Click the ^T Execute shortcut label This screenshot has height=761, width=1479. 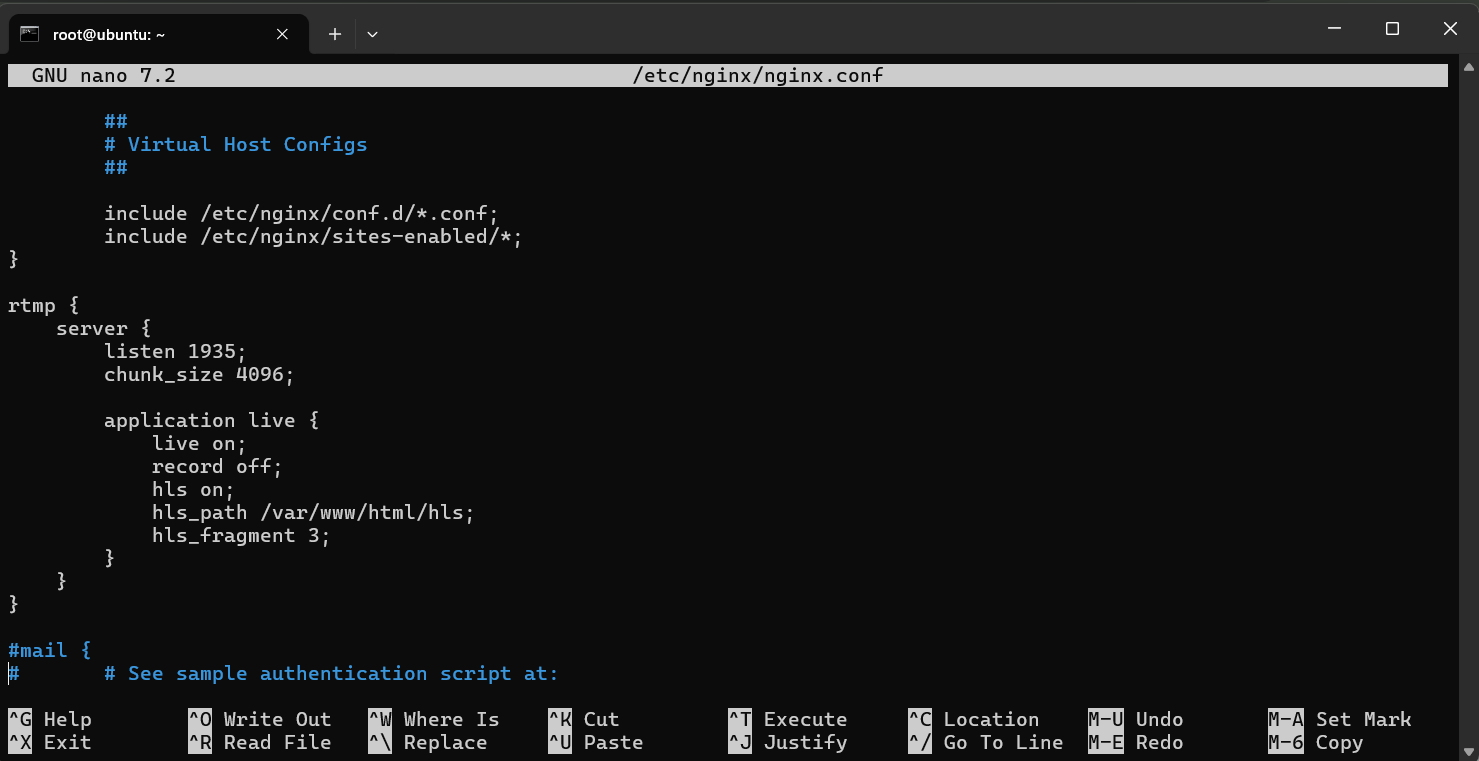coord(787,719)
